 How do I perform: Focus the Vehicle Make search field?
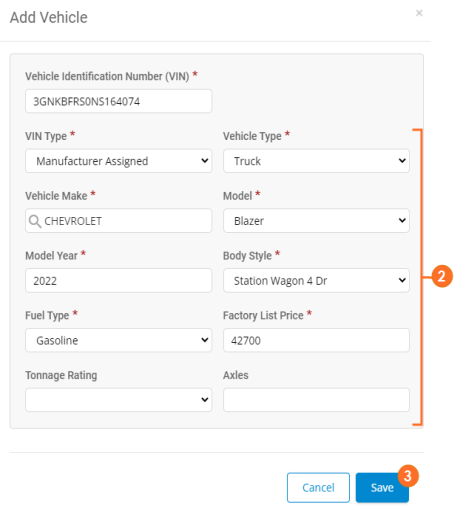(x=118, y=221)
